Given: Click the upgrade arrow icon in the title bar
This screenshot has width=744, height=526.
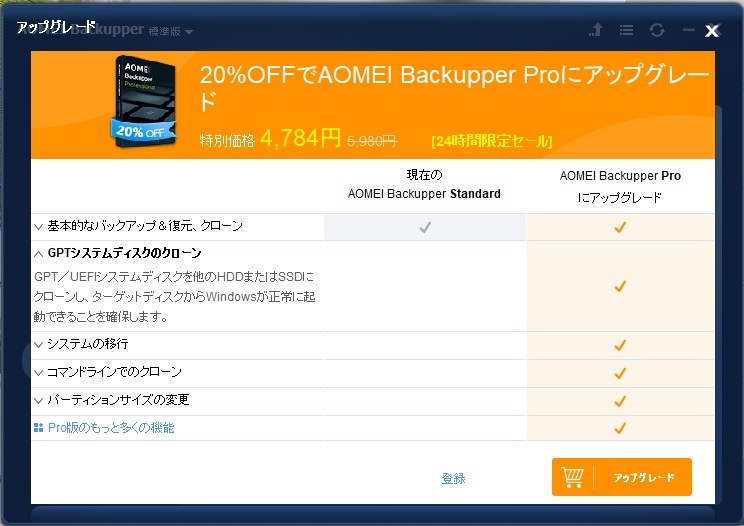Looking at the screenshot, I should [x=596, y=30].
